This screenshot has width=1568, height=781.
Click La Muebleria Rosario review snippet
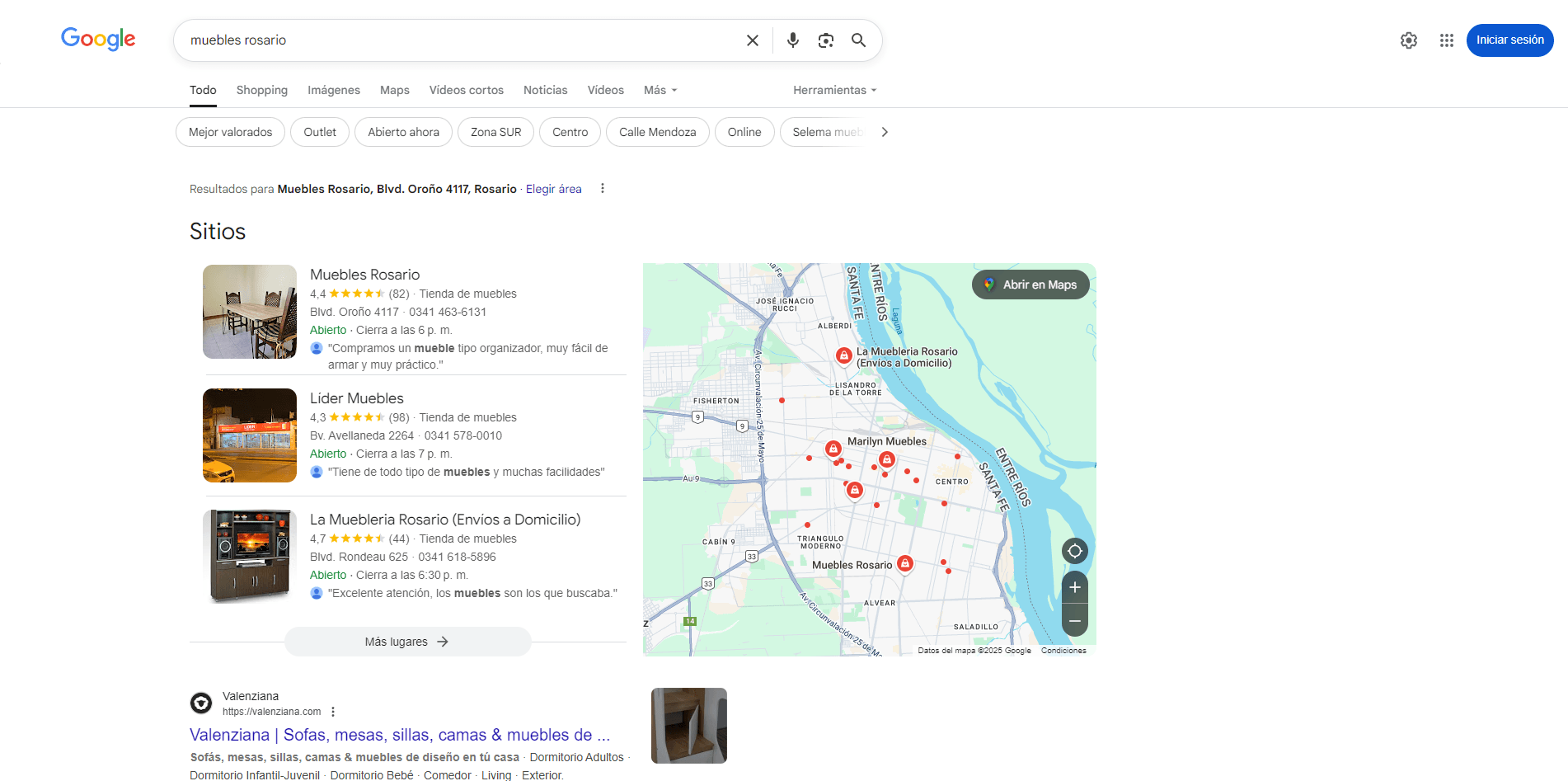coord(472,593)
